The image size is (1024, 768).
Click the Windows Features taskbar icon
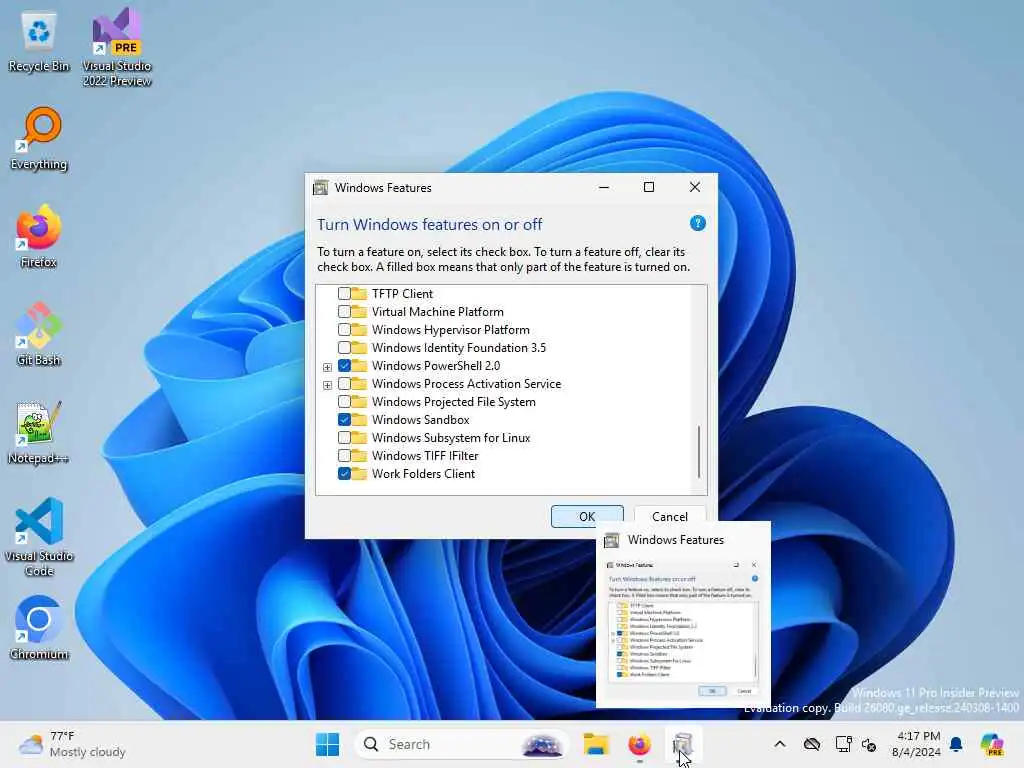coord(682,744)
